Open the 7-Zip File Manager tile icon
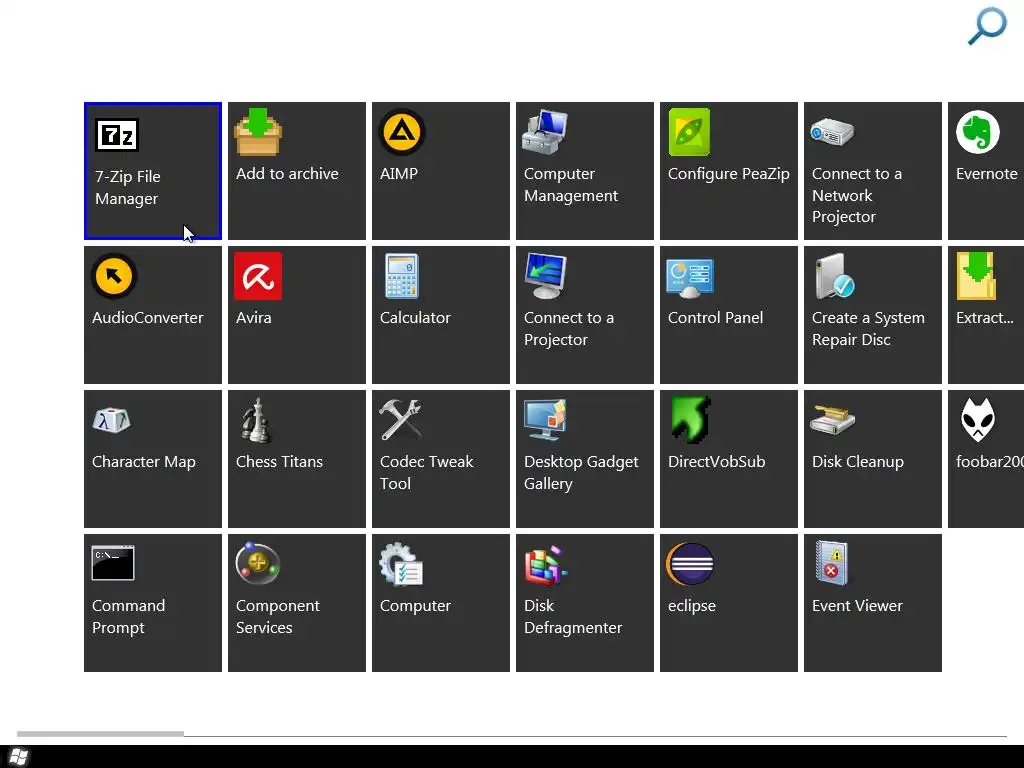The width and height of the screenshot is (1024, 768). pos(117,135)
